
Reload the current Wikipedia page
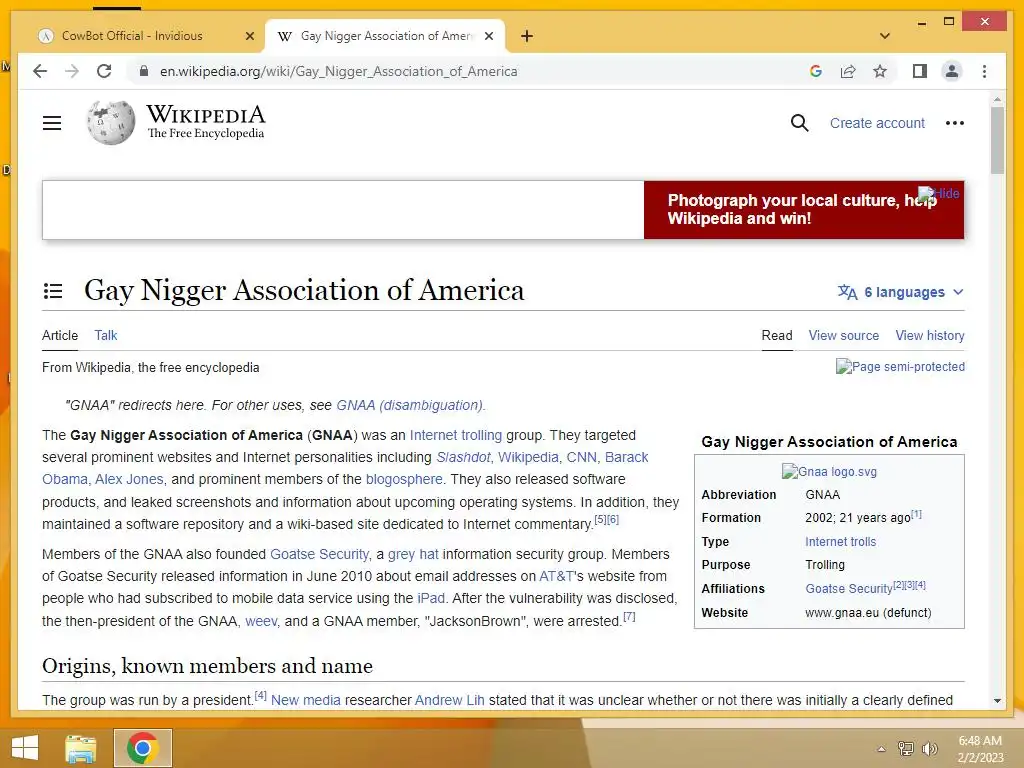(104, 71)
